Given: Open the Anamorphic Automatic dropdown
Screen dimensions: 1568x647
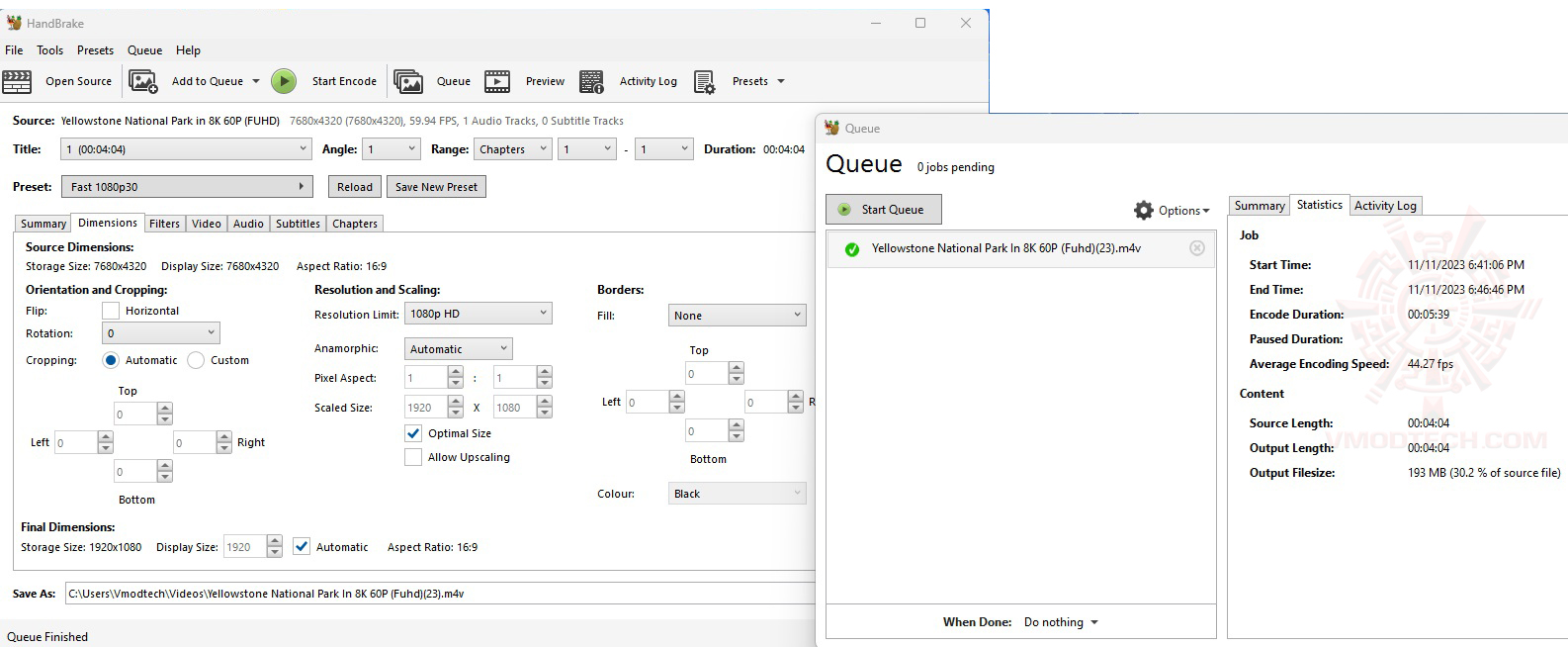Looking at the screenshot, I should 459,349.
